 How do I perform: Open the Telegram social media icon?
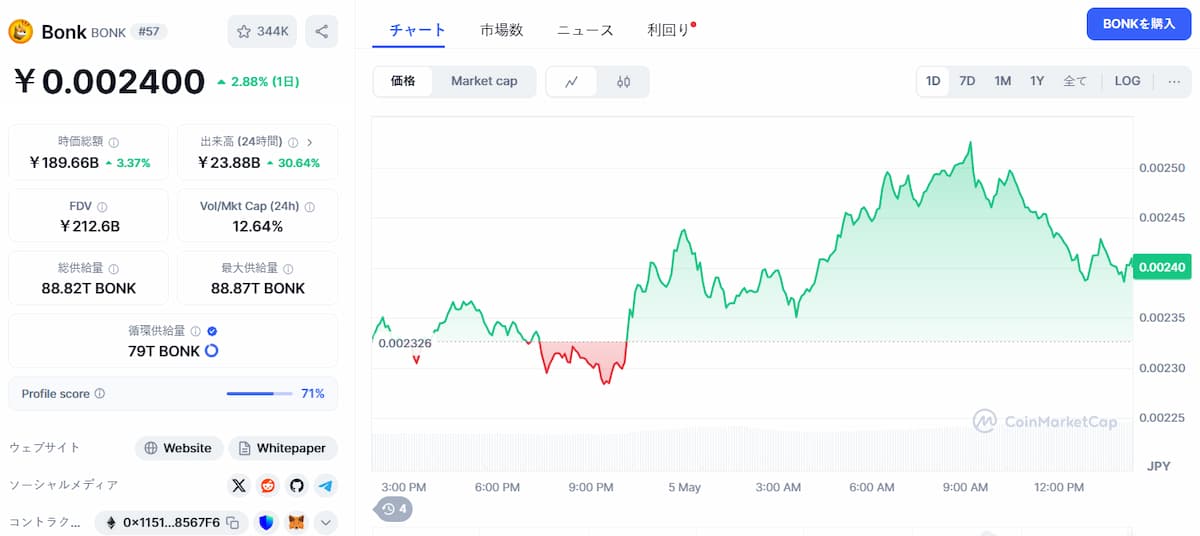point(325,486)
